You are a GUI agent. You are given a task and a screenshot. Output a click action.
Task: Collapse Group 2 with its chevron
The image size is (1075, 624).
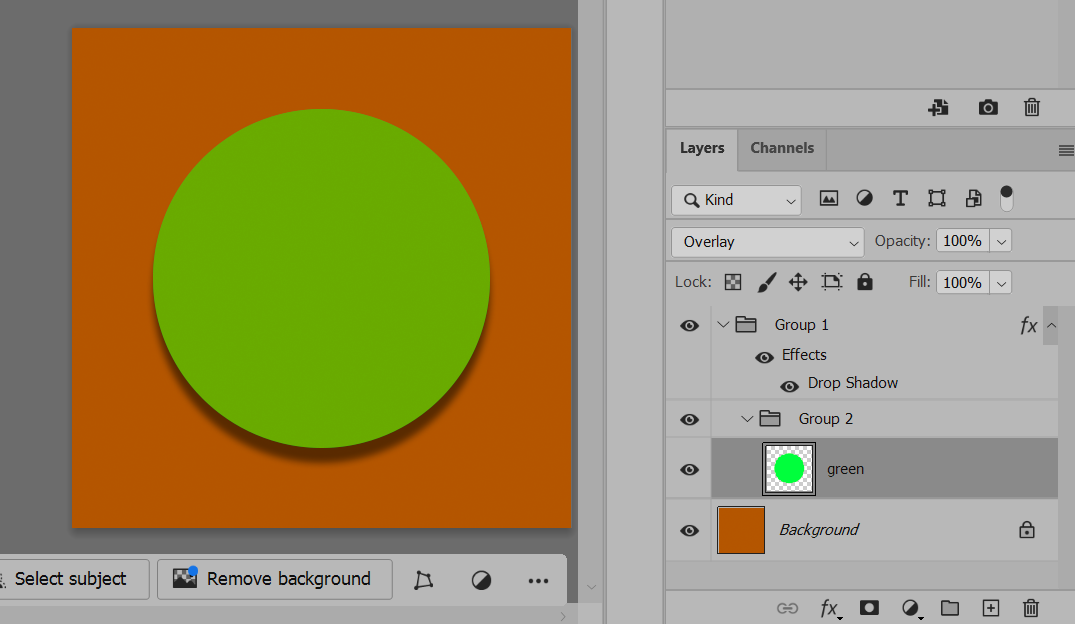pos(747,418)
